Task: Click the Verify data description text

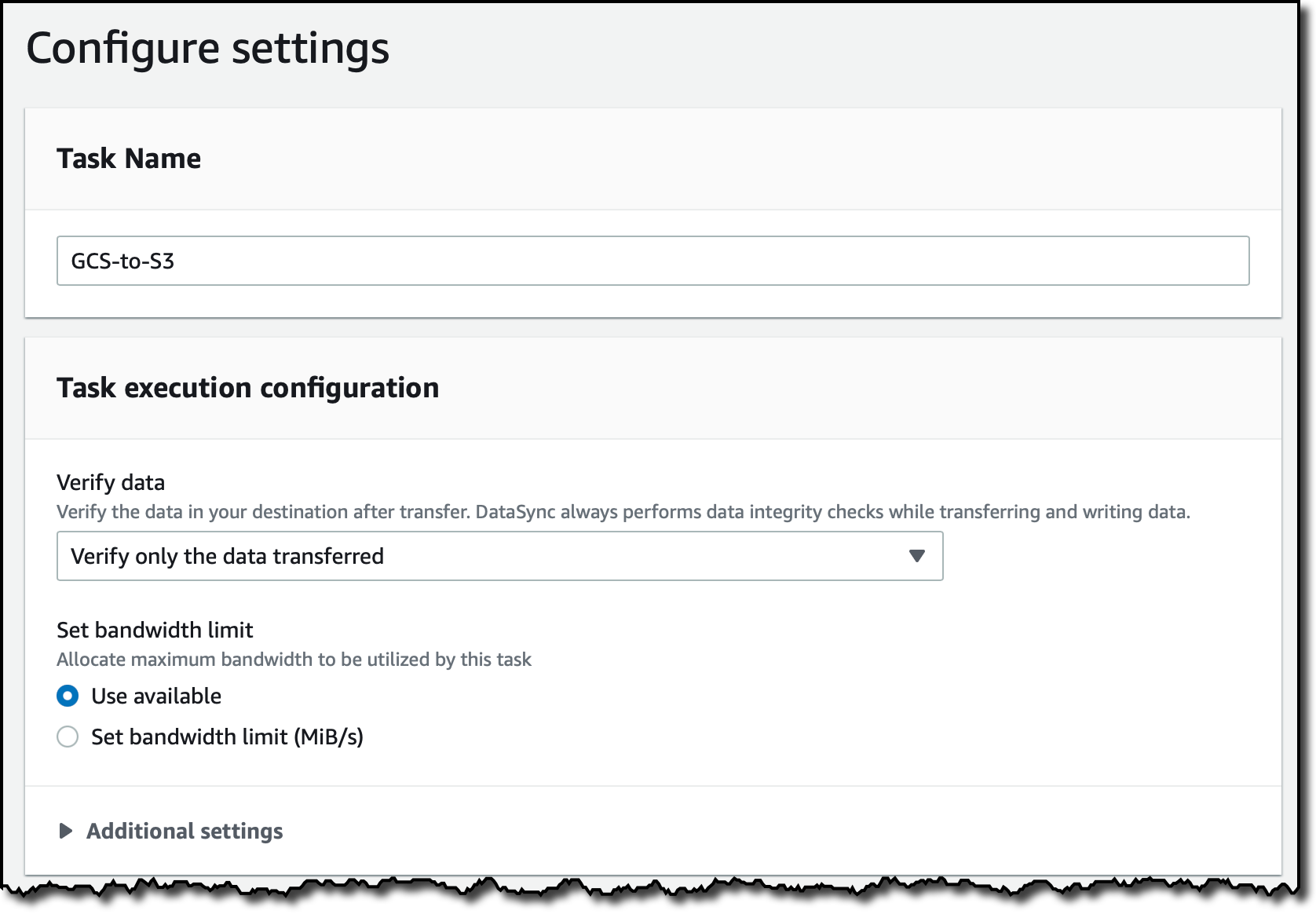Action: [x=623, y=512]
